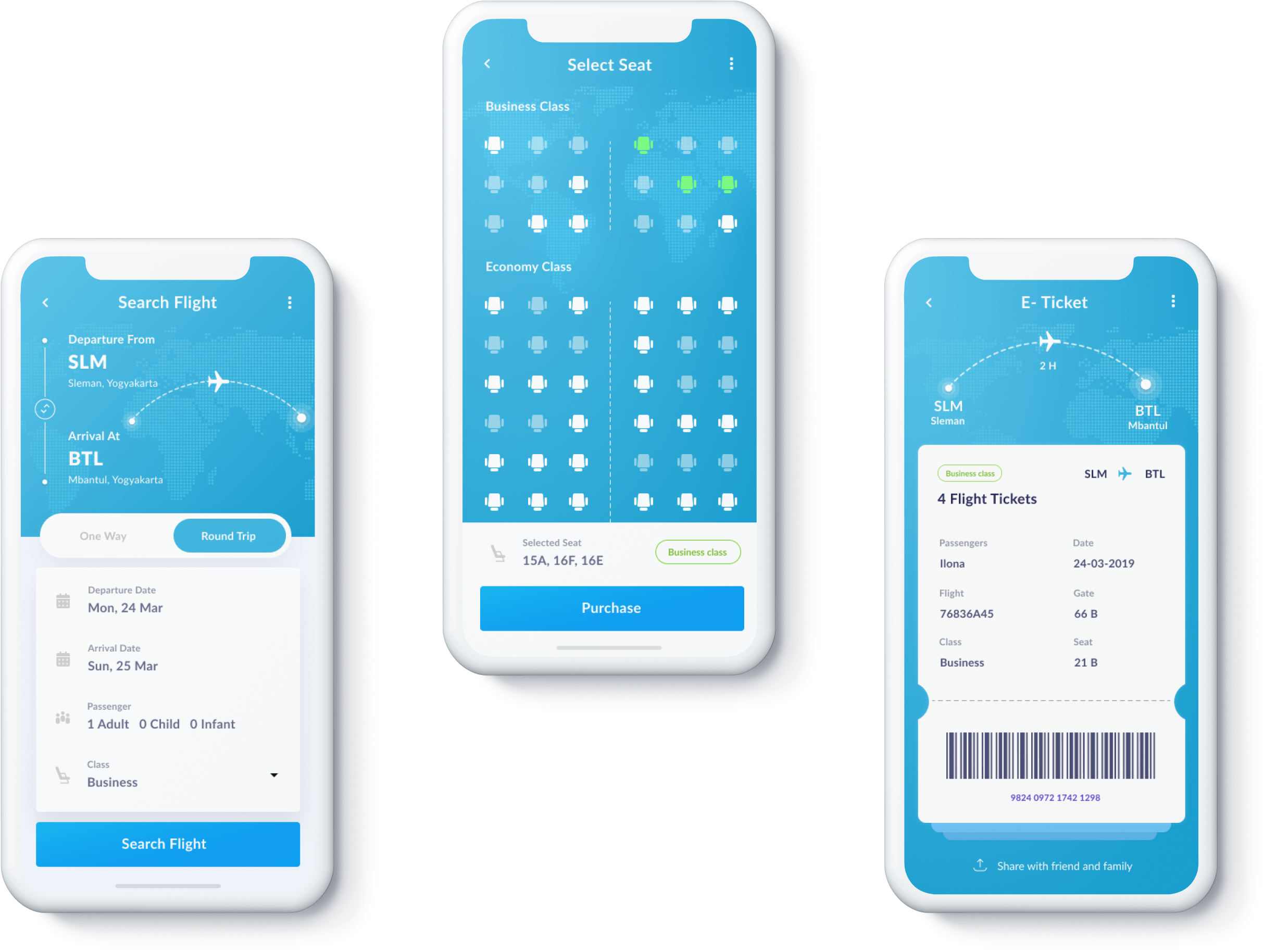Tap Share with friend and family link
This screenshot has height=952, width=1264.
(1071, 869)
